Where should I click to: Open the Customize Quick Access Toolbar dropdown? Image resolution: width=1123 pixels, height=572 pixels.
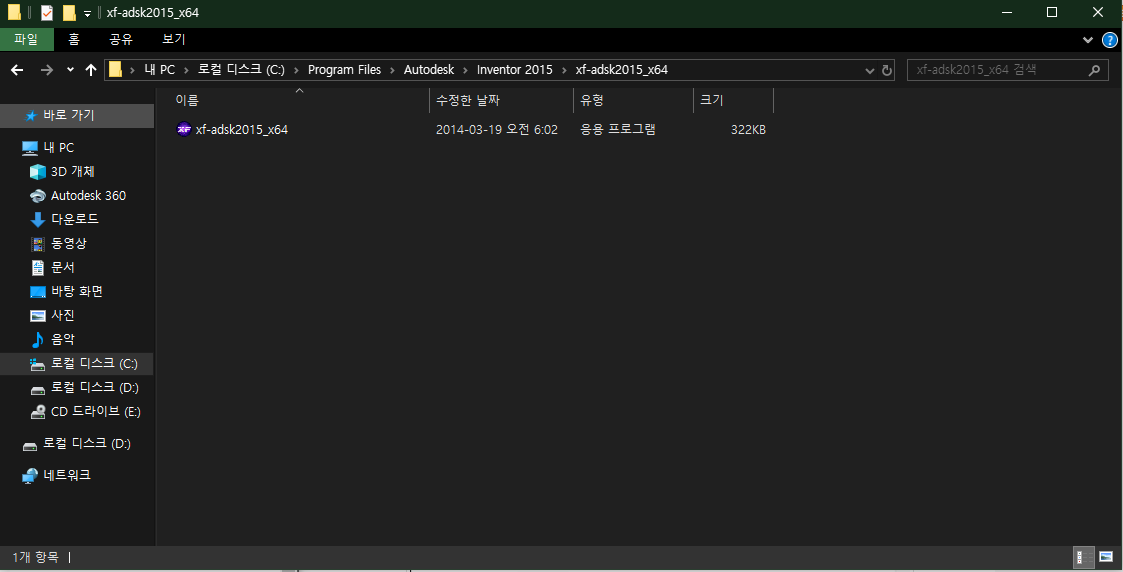click(x=87, y=13)
